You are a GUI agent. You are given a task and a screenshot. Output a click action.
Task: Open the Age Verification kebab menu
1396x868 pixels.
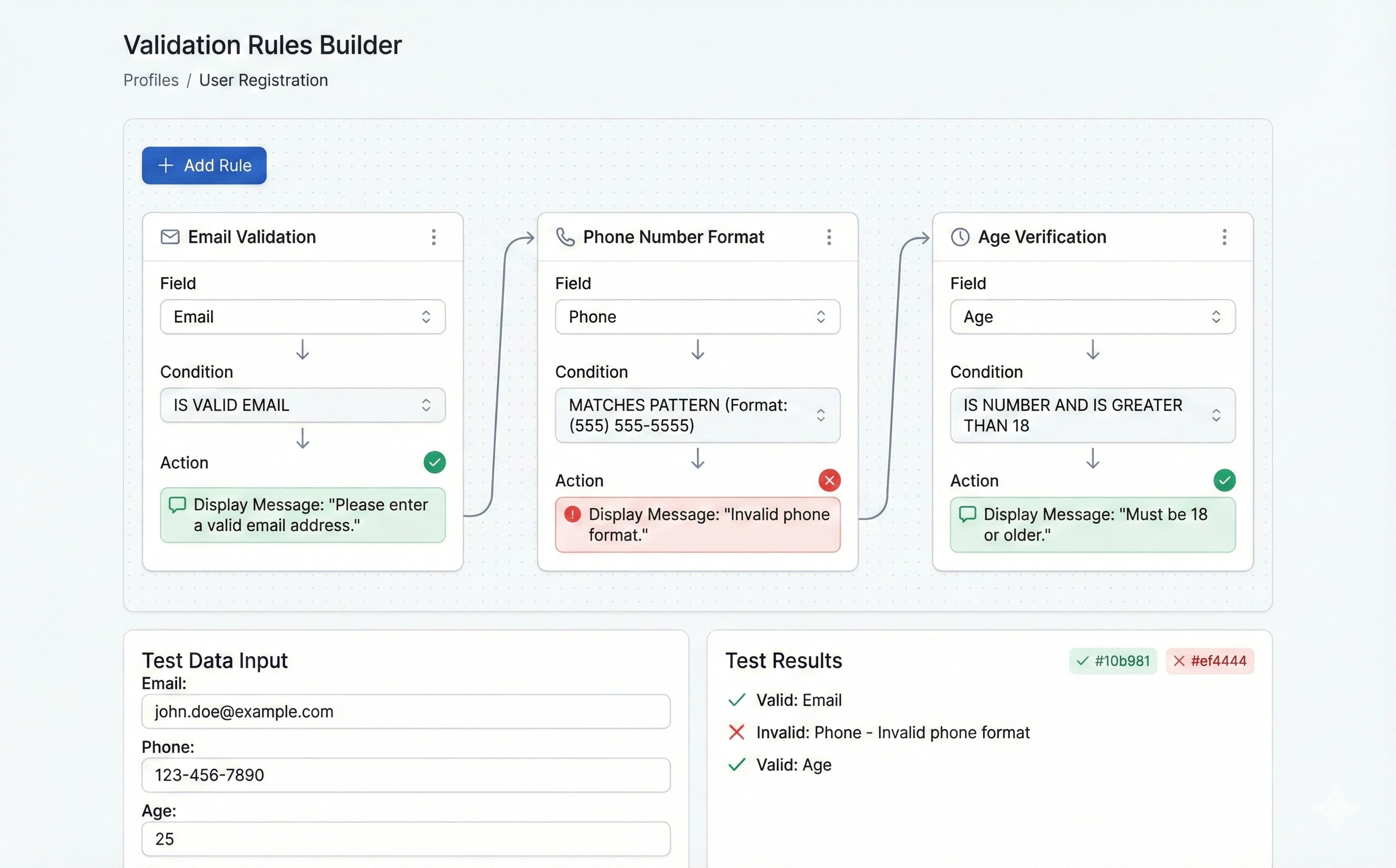[1224, 237]
